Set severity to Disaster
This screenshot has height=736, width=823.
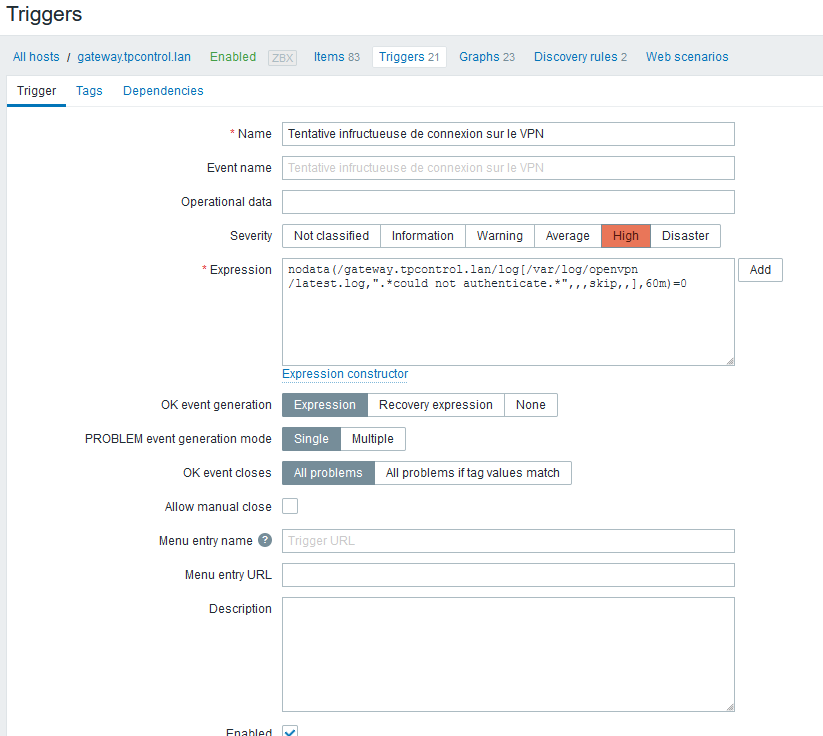(685, 236)
